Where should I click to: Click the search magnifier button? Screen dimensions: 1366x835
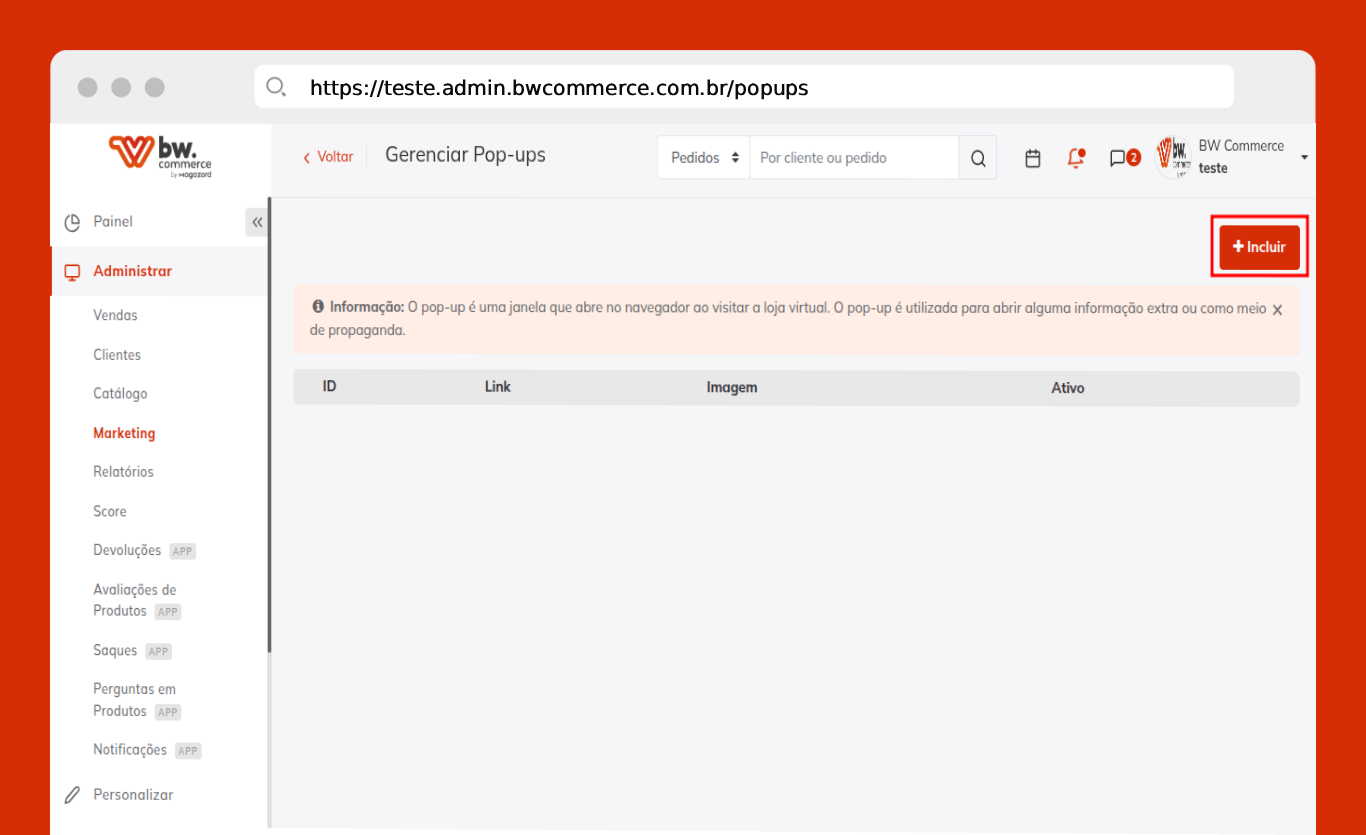pyautogui.click(x=978, y=158)
